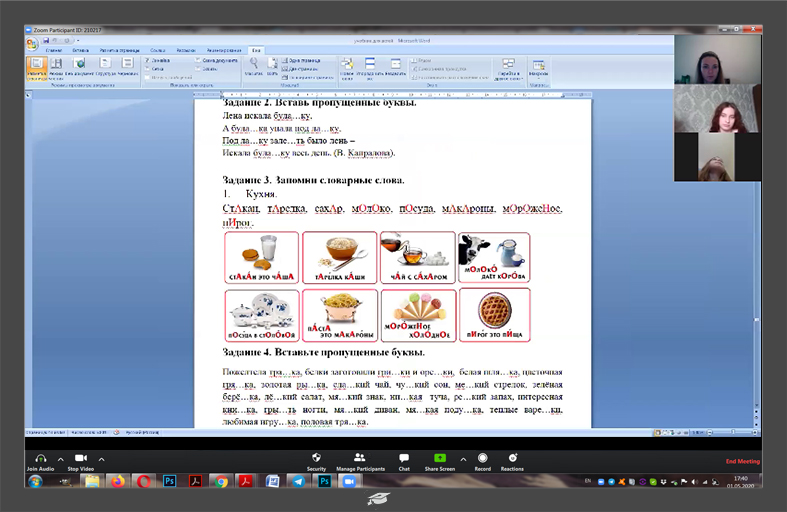Open the Mailings (Рассылки) ribbon tab

click(x=186, y=50)
